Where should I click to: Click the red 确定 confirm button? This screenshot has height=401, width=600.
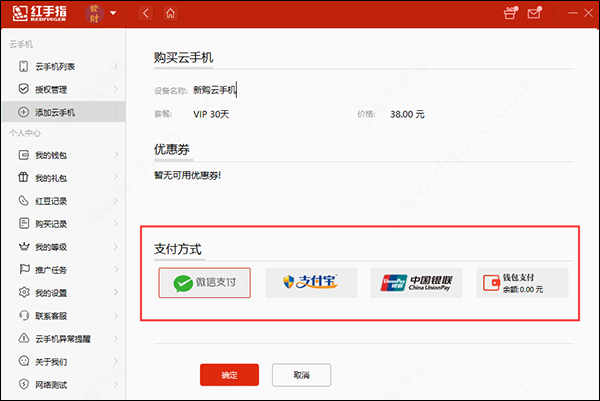point(229,375)
